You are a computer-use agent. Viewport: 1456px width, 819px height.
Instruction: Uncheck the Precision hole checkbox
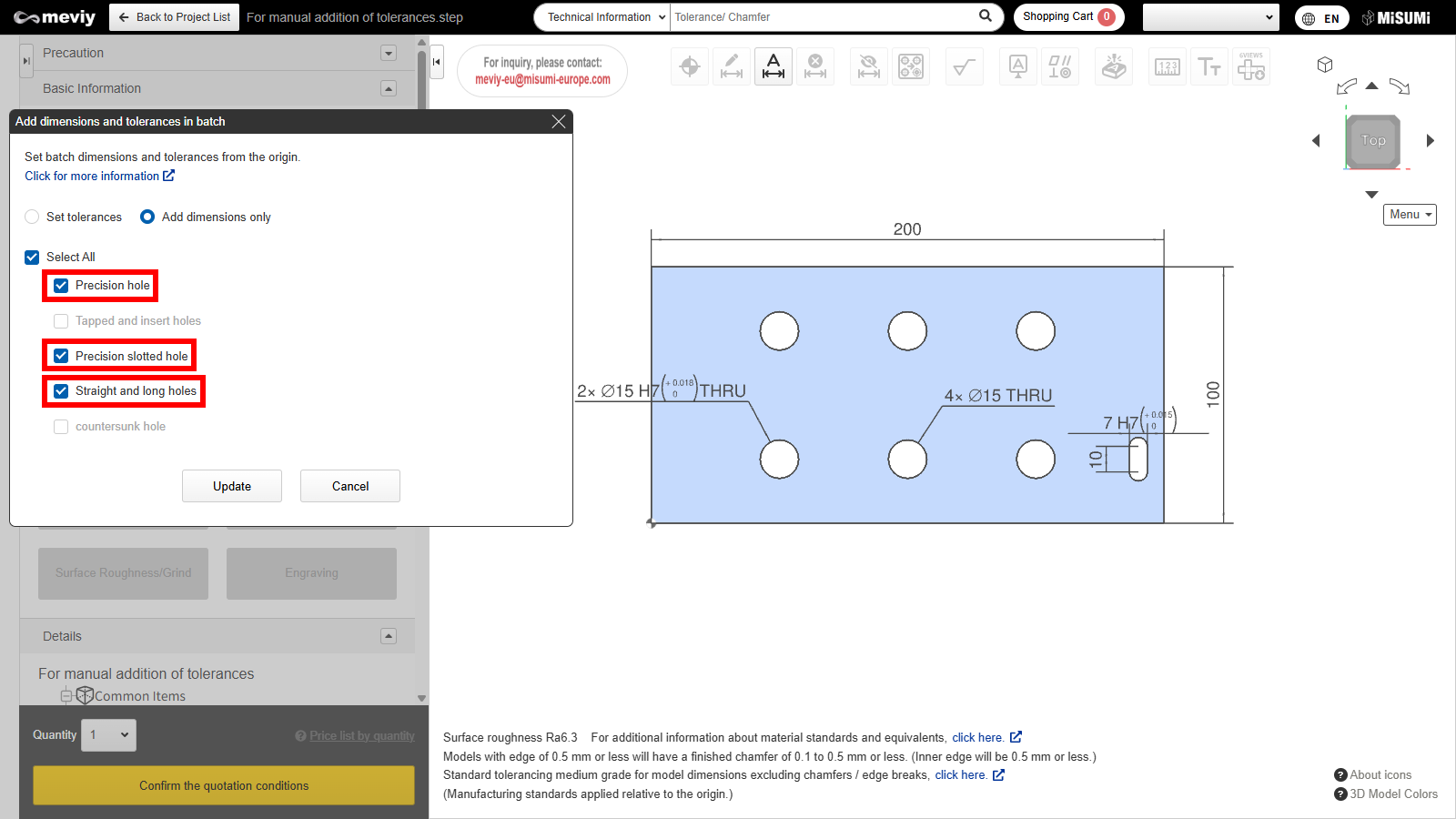pos(61,286)
